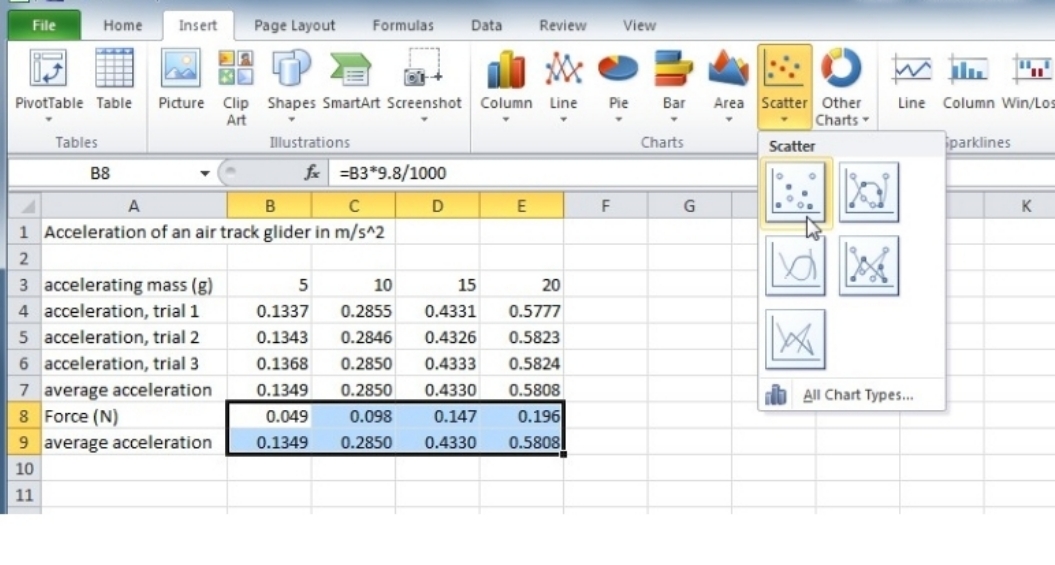Select column A header

pos(134,206)
